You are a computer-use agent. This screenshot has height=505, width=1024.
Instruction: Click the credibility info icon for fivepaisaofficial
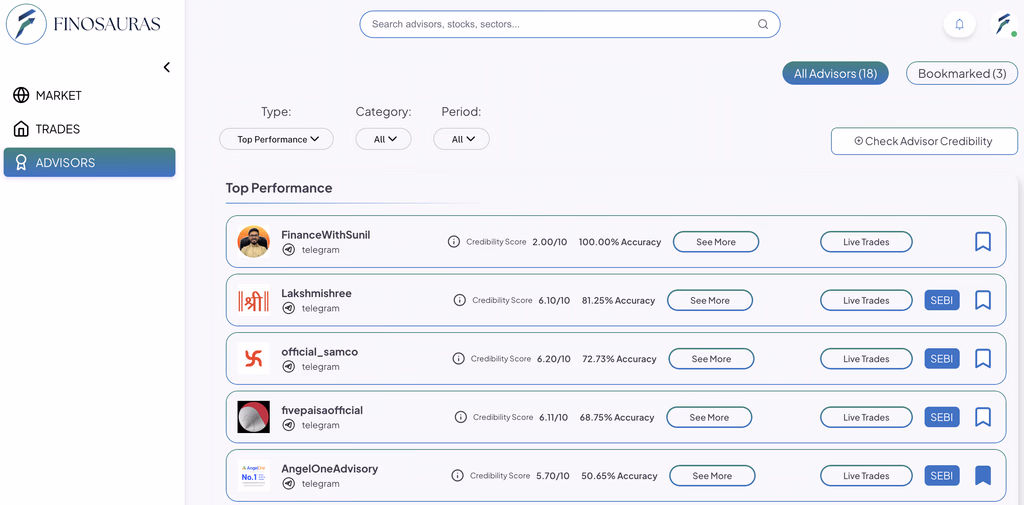460,417
